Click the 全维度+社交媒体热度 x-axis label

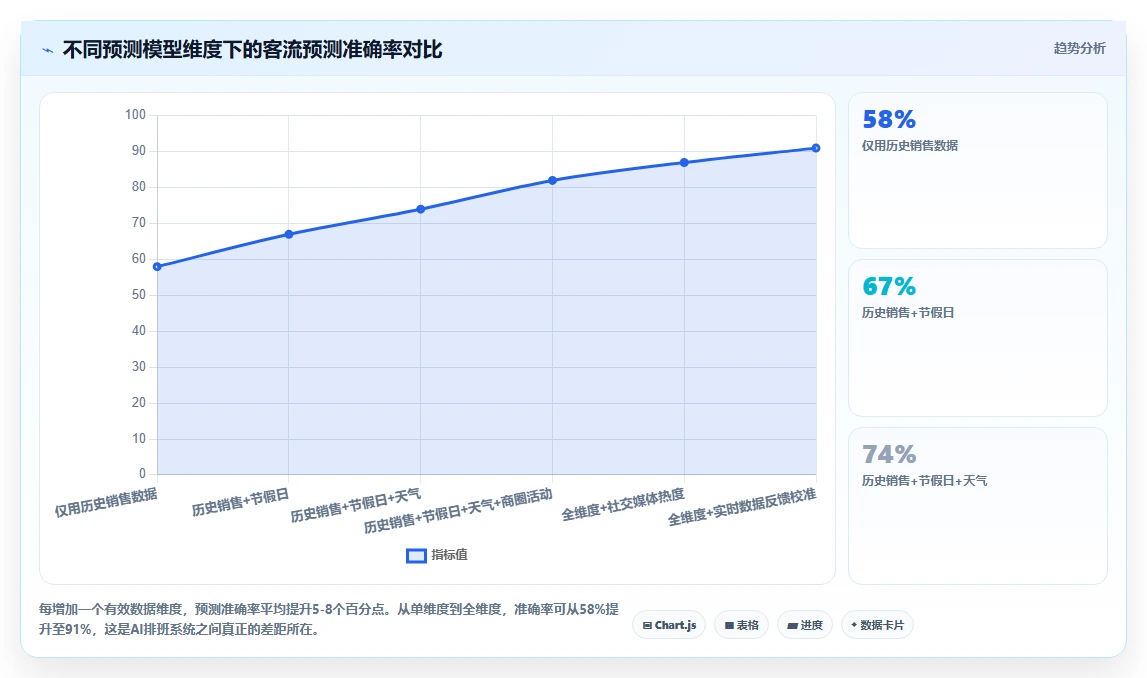point(623,505)
